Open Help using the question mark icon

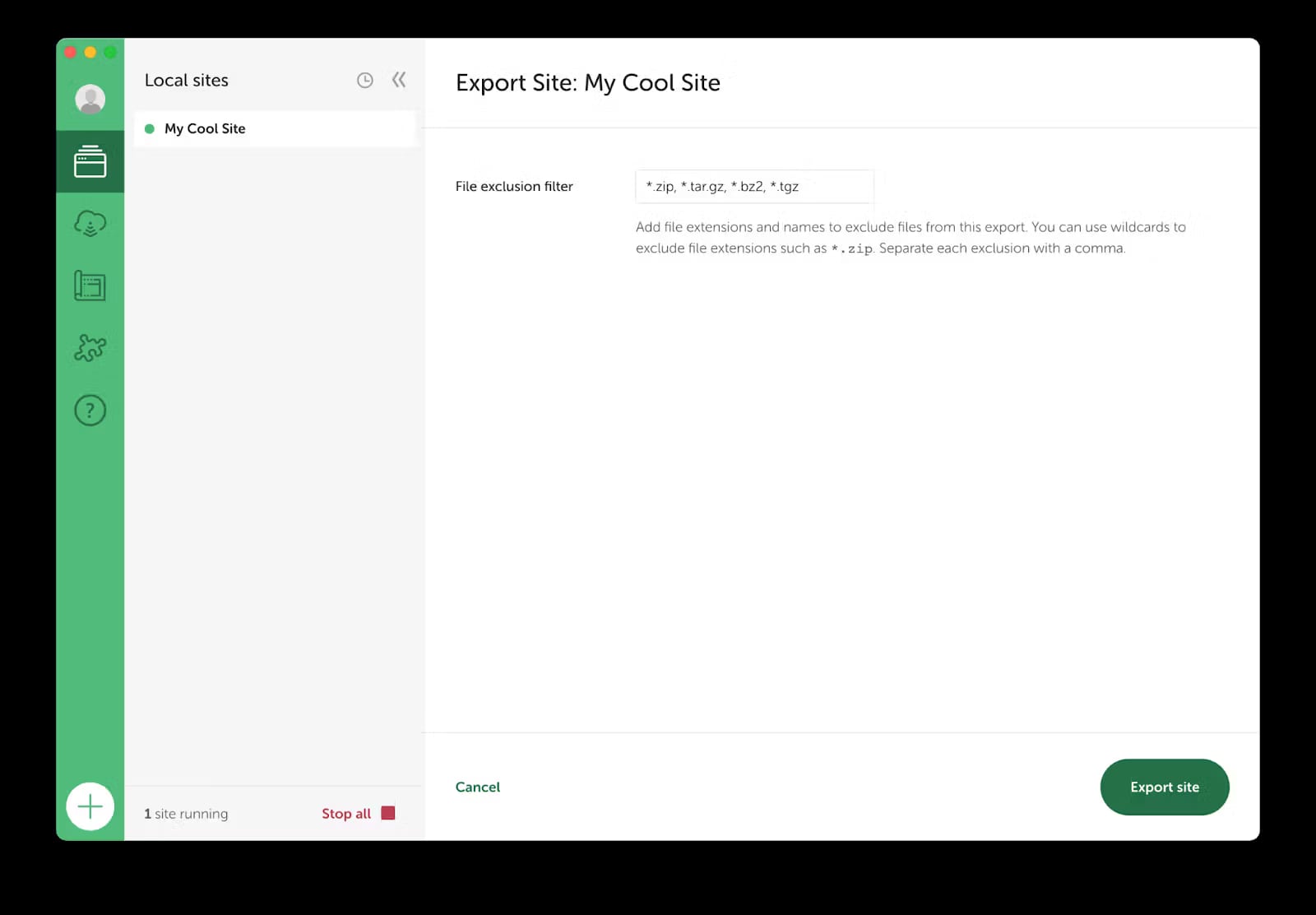pyautogui.click(x=90, y=411)
